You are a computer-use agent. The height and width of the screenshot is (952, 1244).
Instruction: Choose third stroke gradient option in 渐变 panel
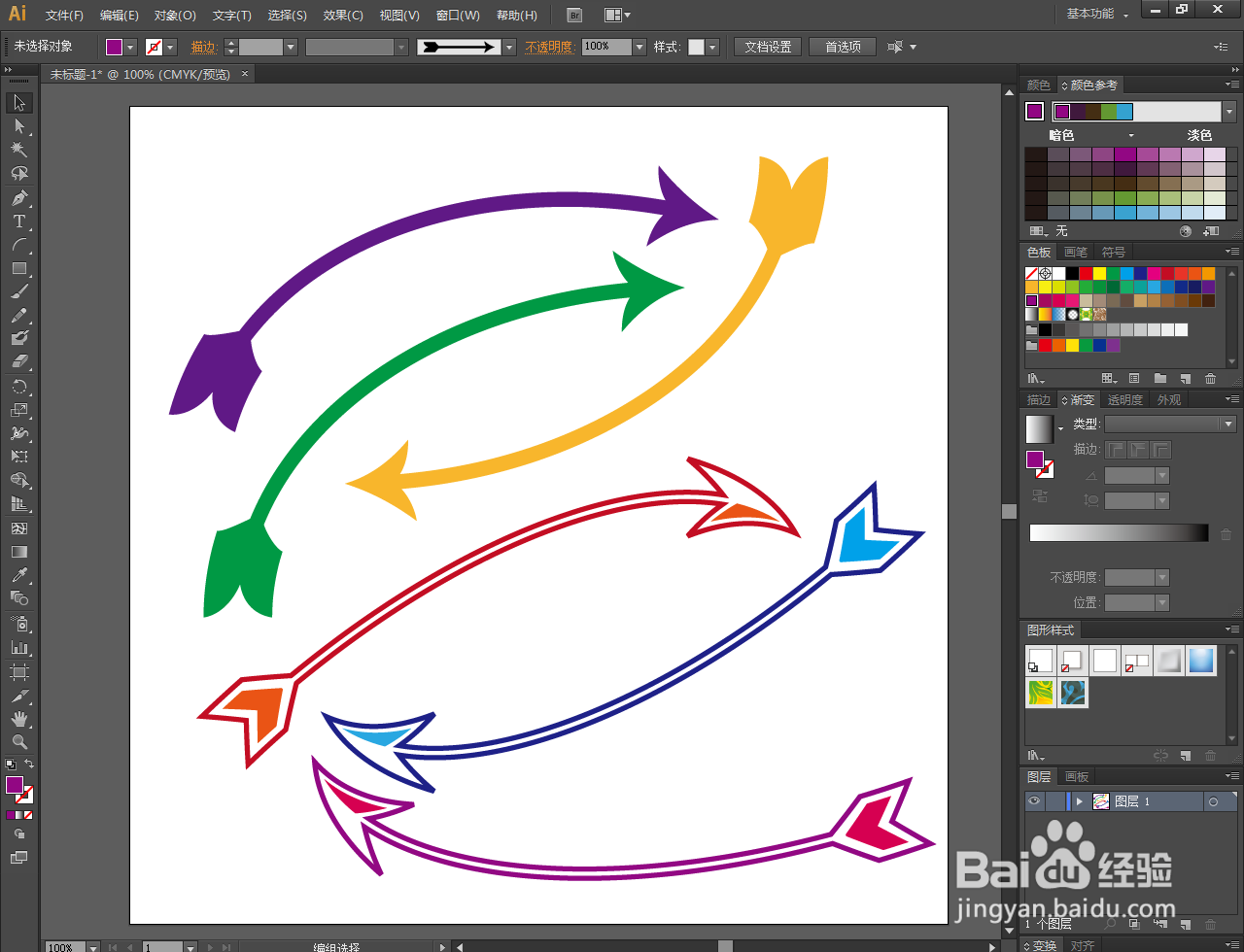(1161, 450)
